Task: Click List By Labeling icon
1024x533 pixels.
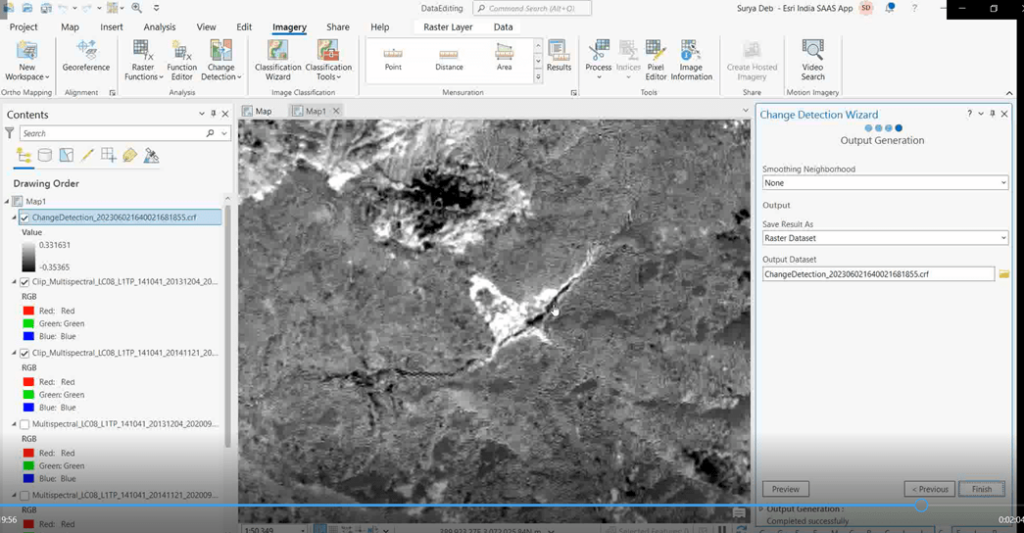Action: tap(130, 155)
